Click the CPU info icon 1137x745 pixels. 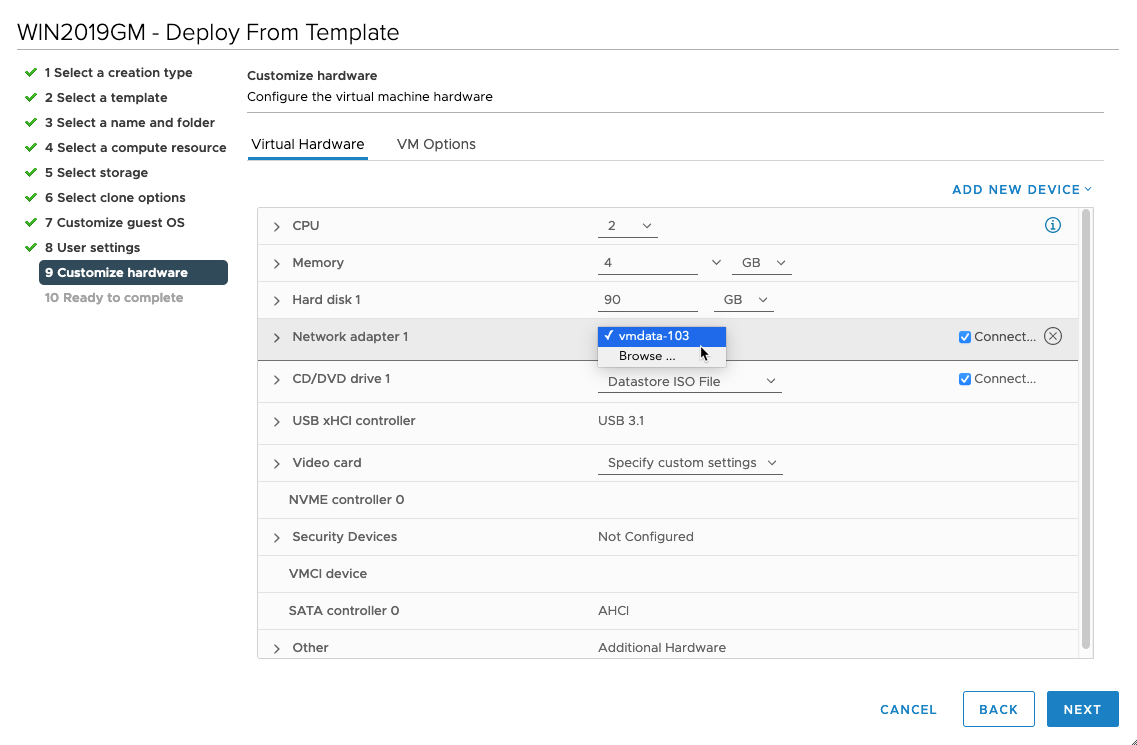coord(1052,225)
